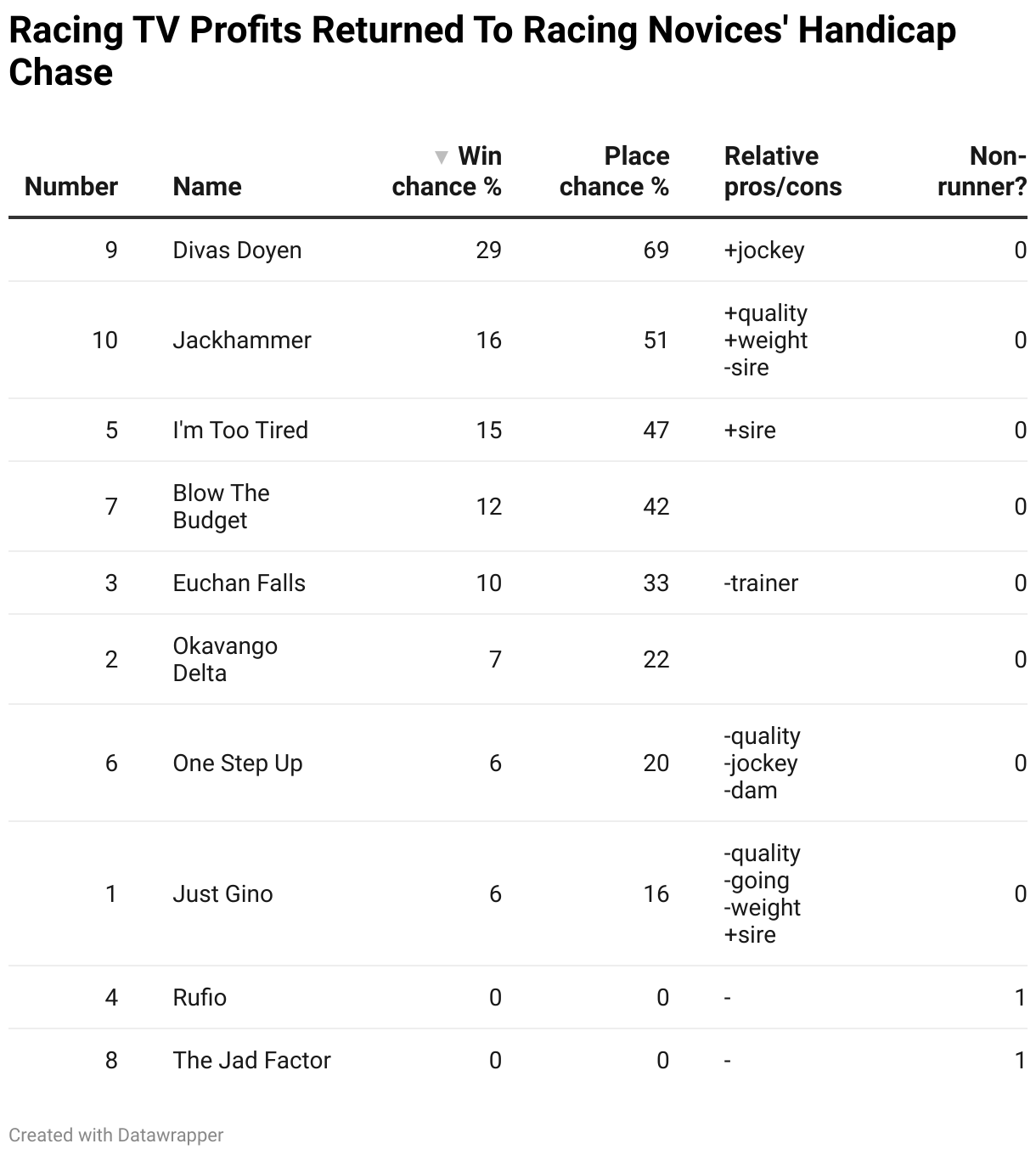Select Euchan Falls row
This screenshot has height=1155, width=1036.
518,583
